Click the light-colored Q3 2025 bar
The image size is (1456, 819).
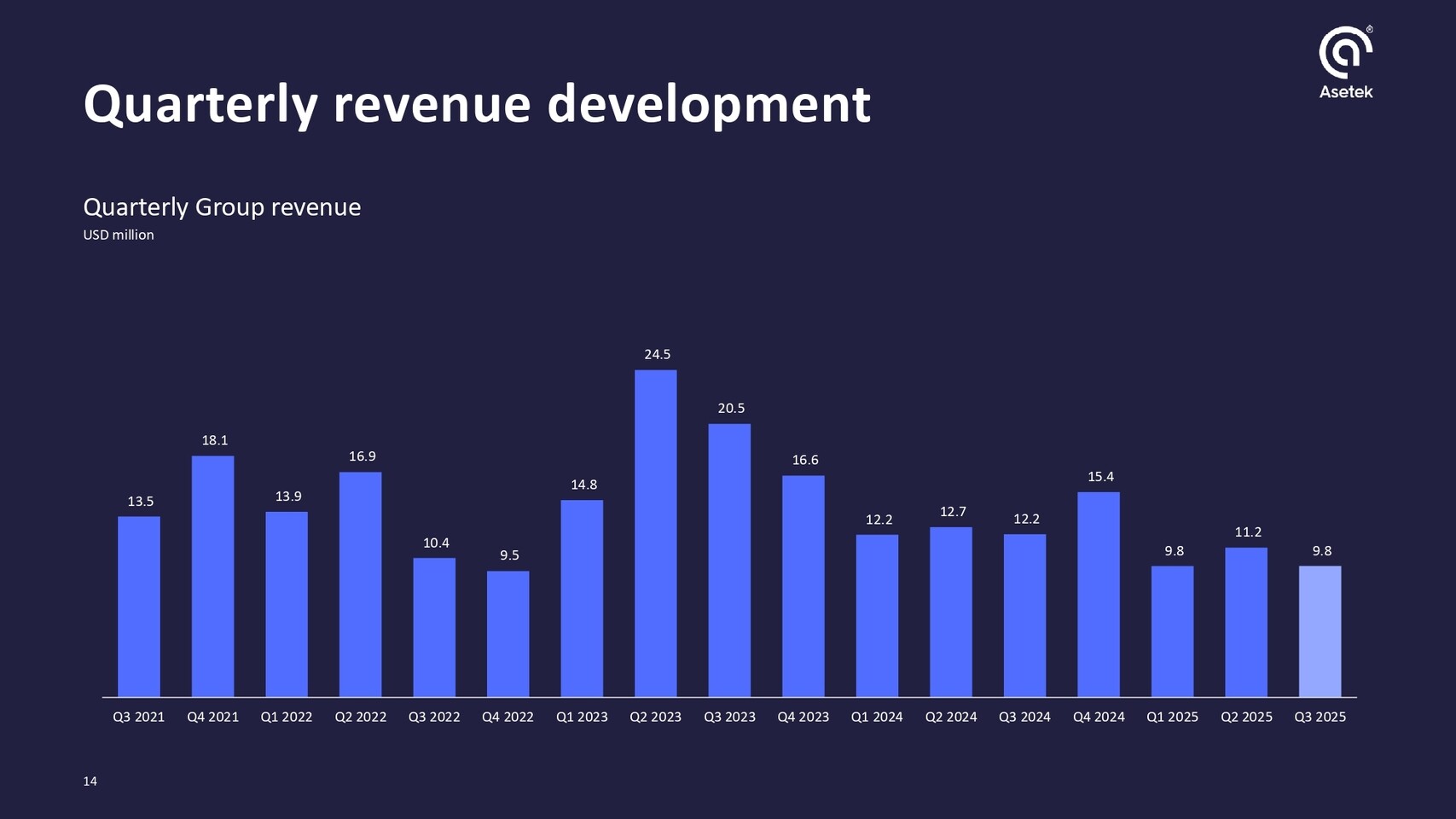[x=1320, y=631]
